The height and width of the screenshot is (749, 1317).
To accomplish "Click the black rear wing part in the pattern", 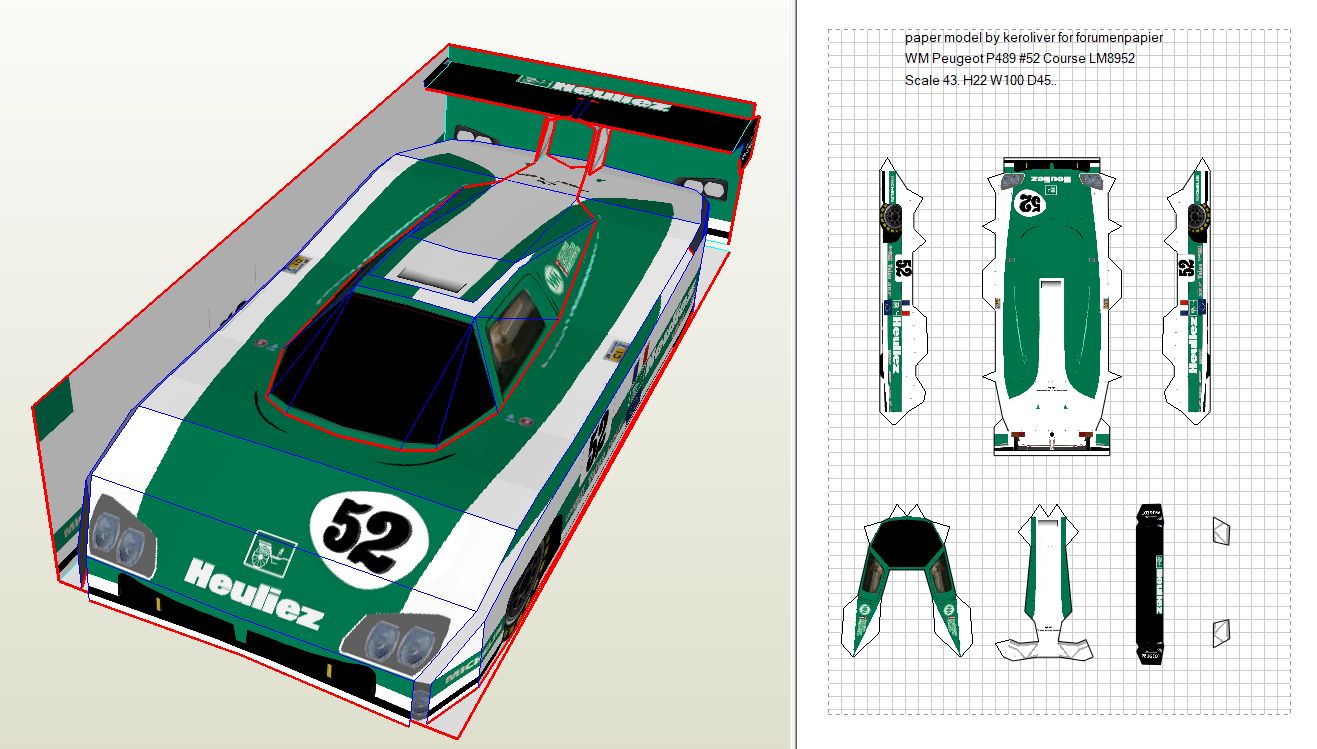I will pyautogui.click(x=1150, y=583).
